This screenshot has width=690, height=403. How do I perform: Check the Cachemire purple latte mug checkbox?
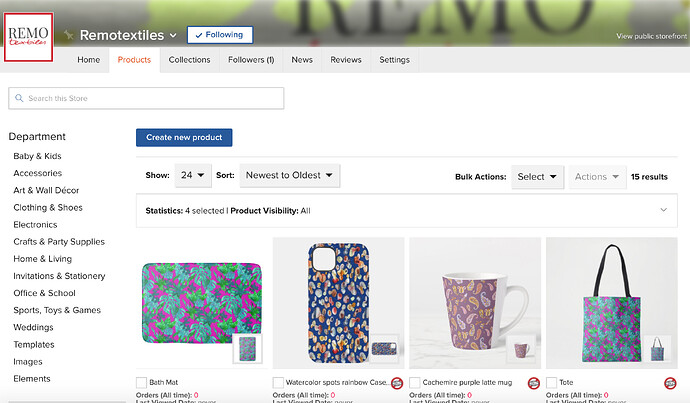coord(415,382)
